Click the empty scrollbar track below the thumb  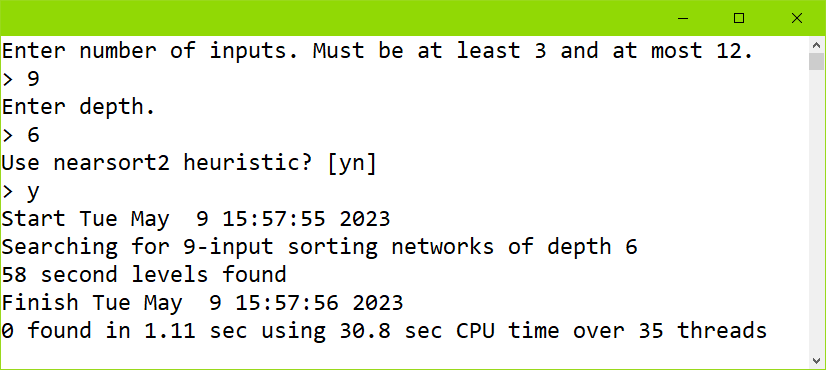(x=816, y=211)
